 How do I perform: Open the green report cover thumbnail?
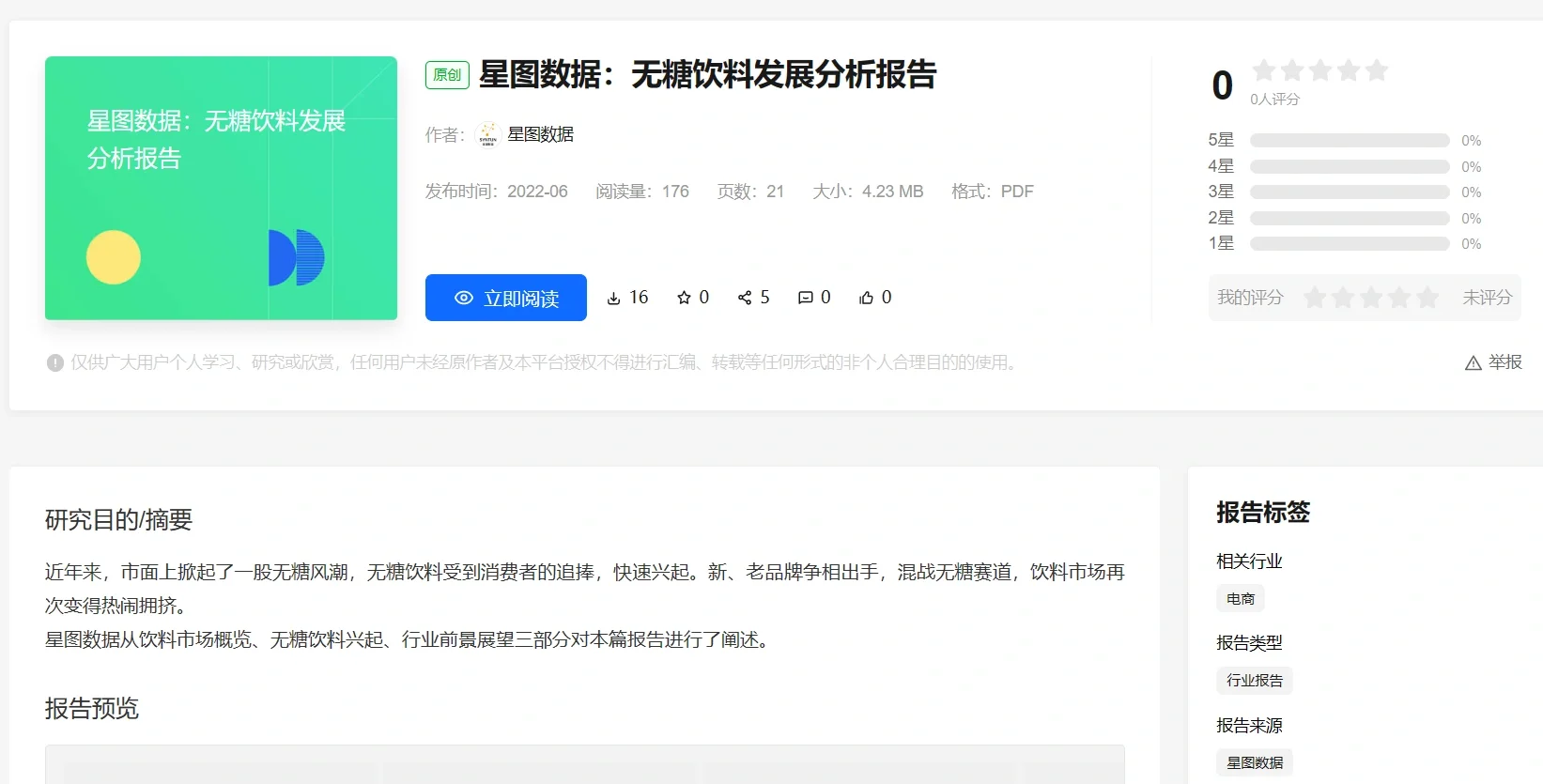[221, 188]
